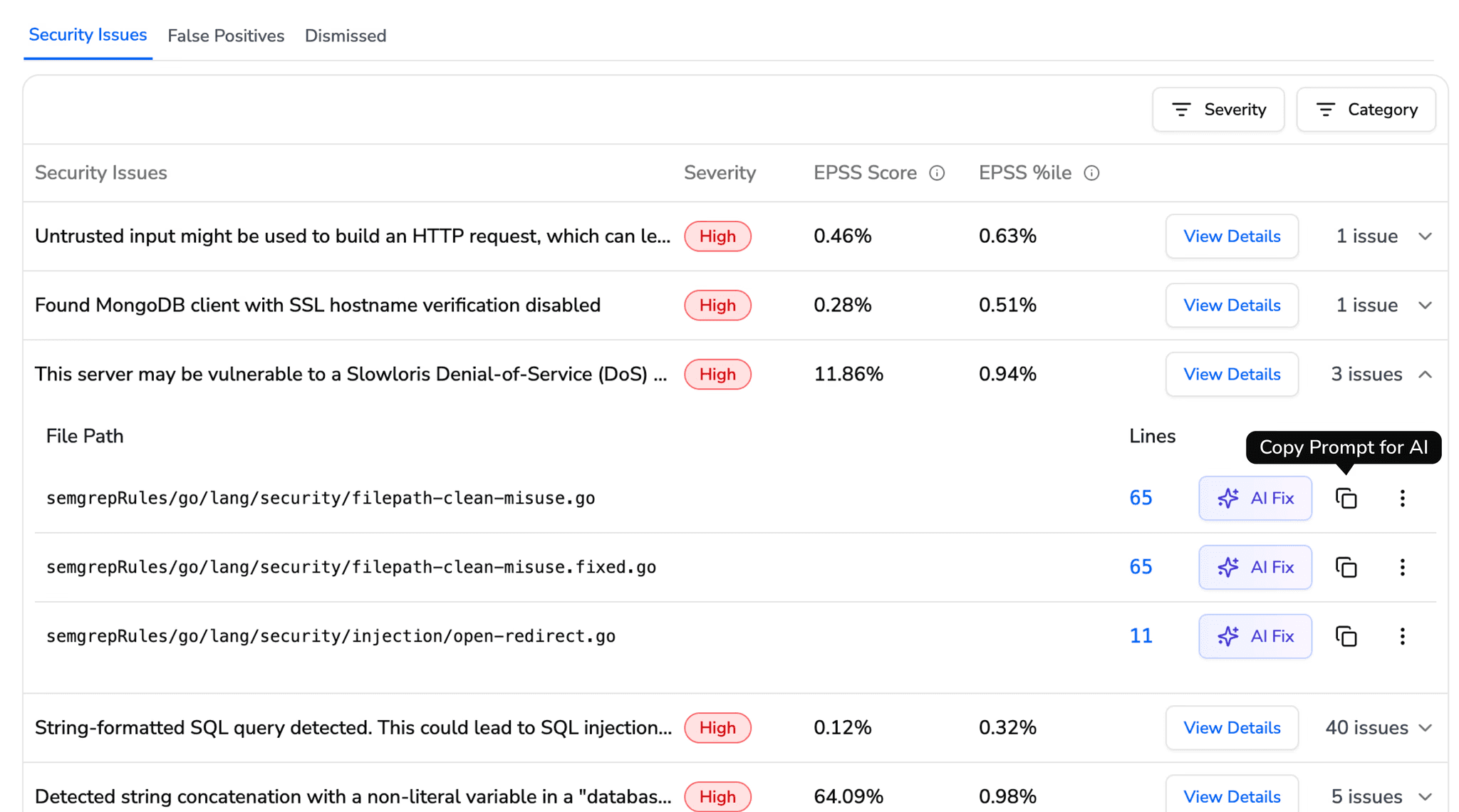
Task: Copy prompt for filepath-clean-misuse.fixed.go
Action: click(x=1346, y=567)
